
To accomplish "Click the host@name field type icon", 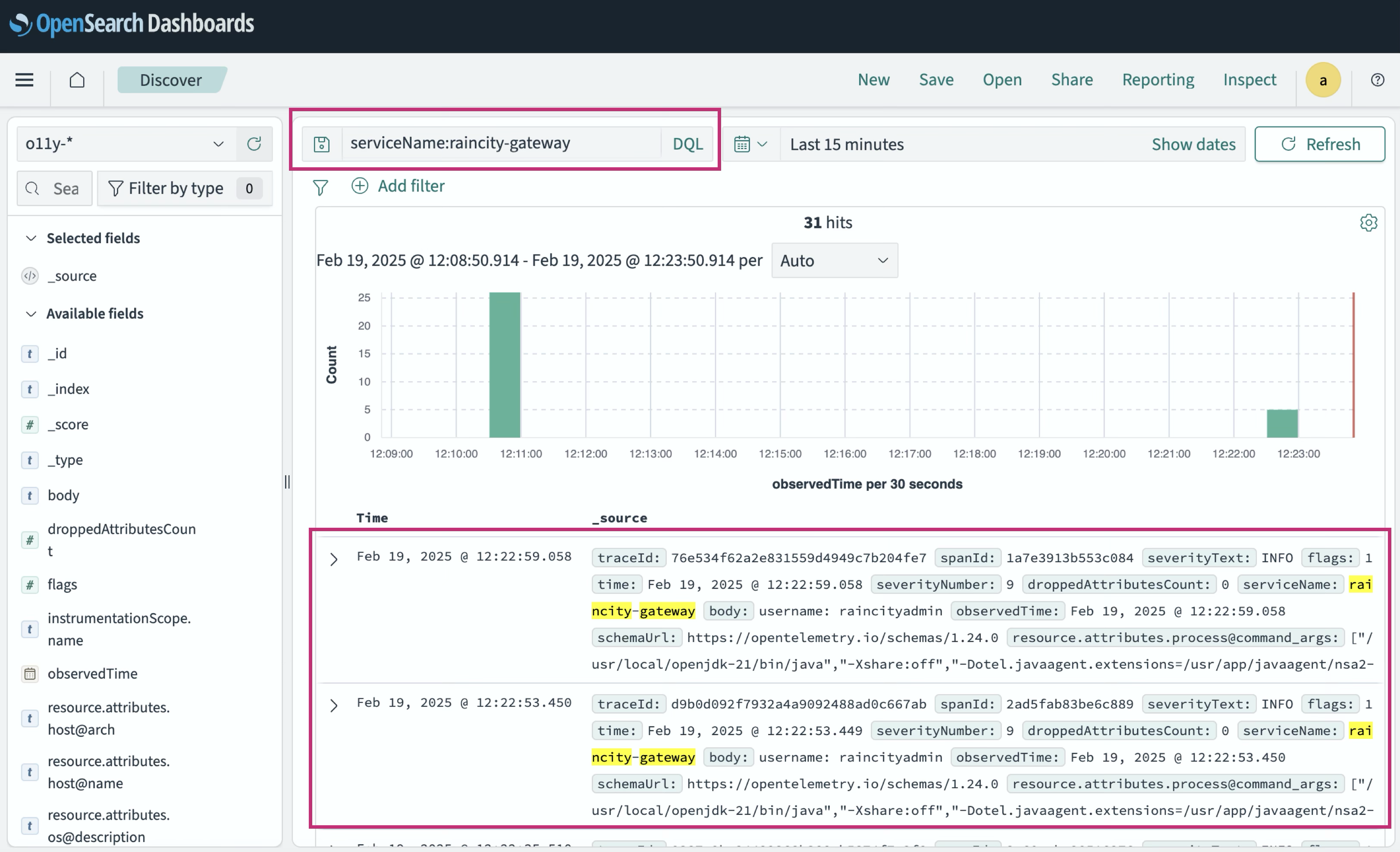I will pos(30,773).
